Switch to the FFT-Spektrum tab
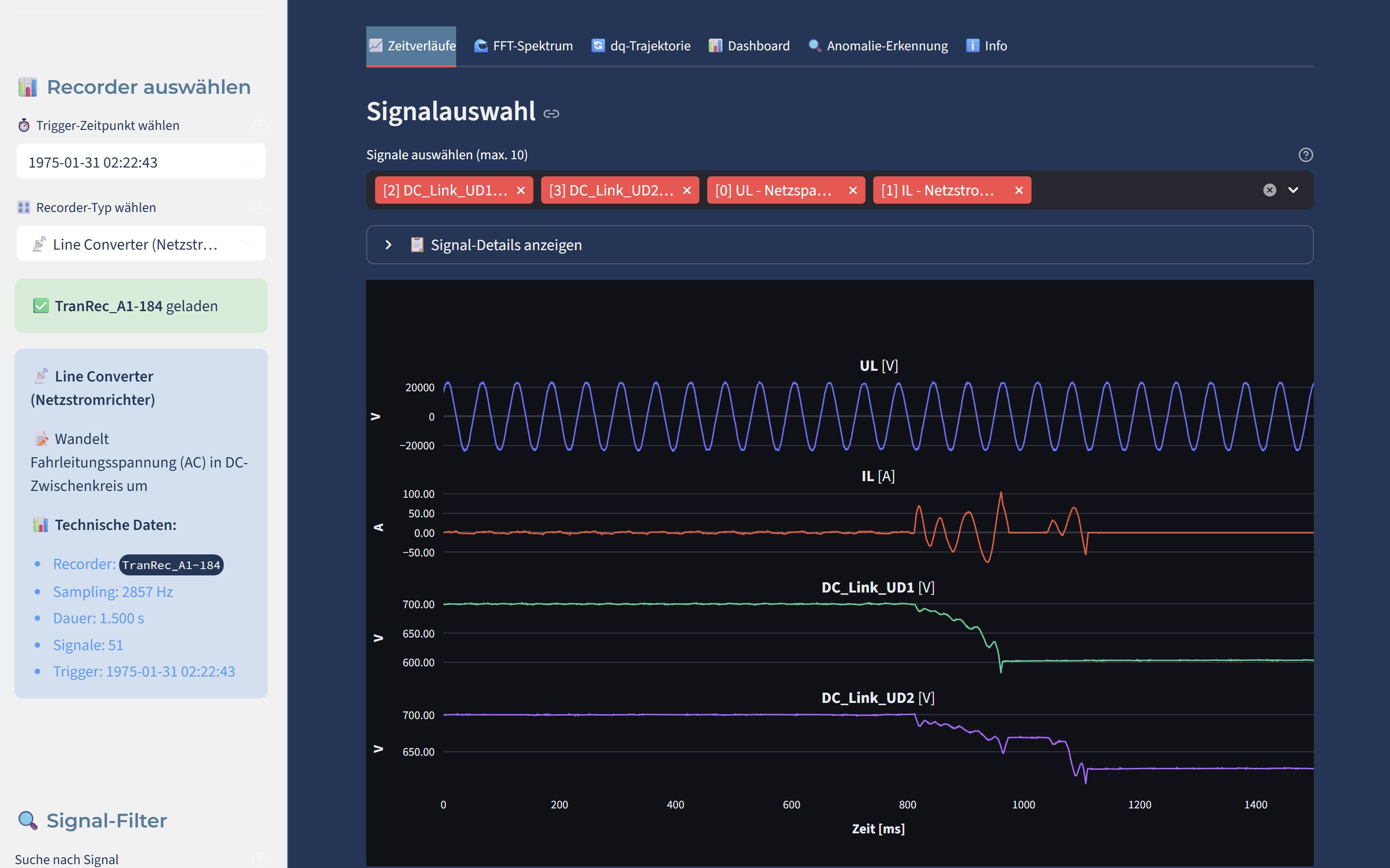 point(523,46)
